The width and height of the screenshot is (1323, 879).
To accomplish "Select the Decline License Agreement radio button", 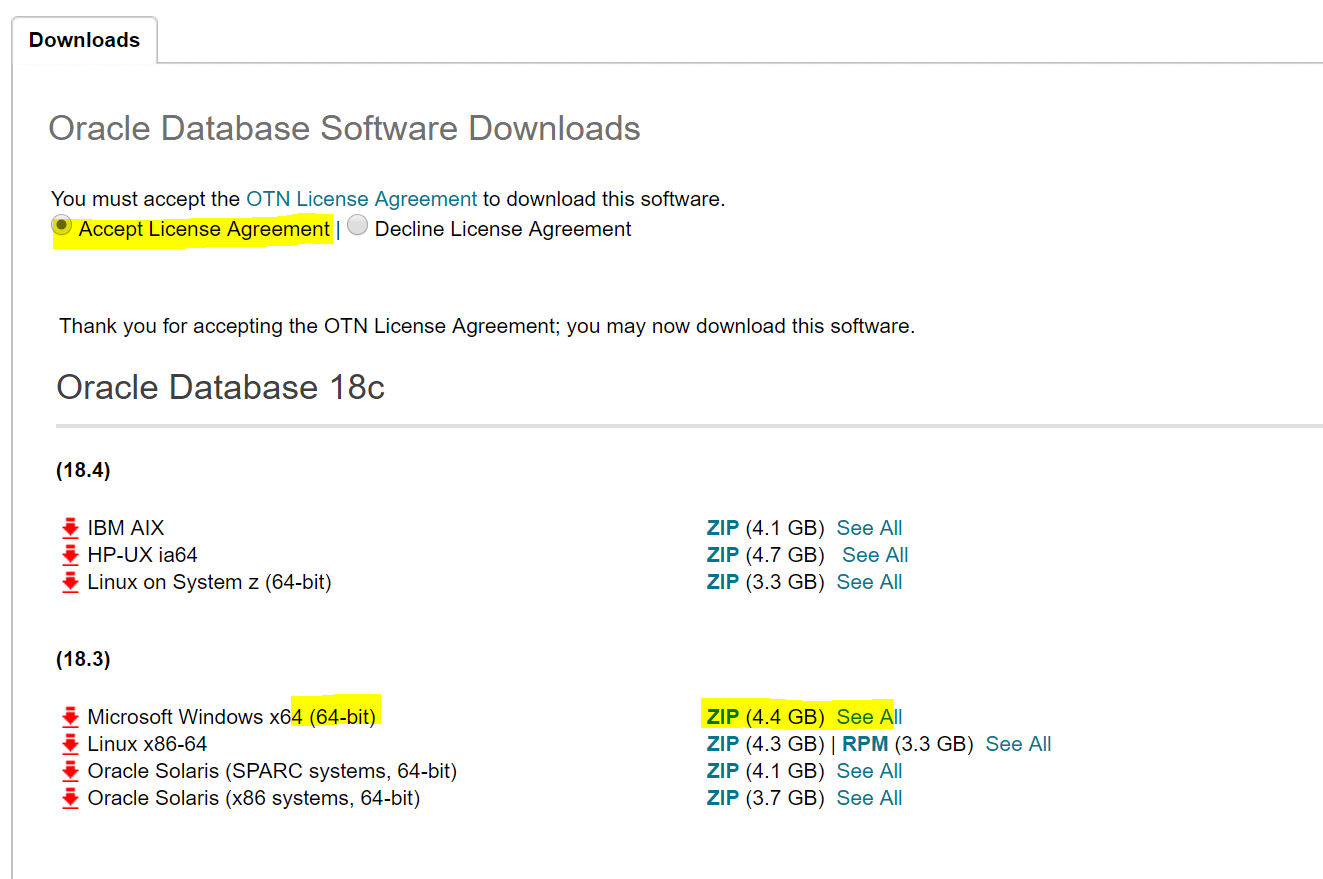I will pos(357,225).
